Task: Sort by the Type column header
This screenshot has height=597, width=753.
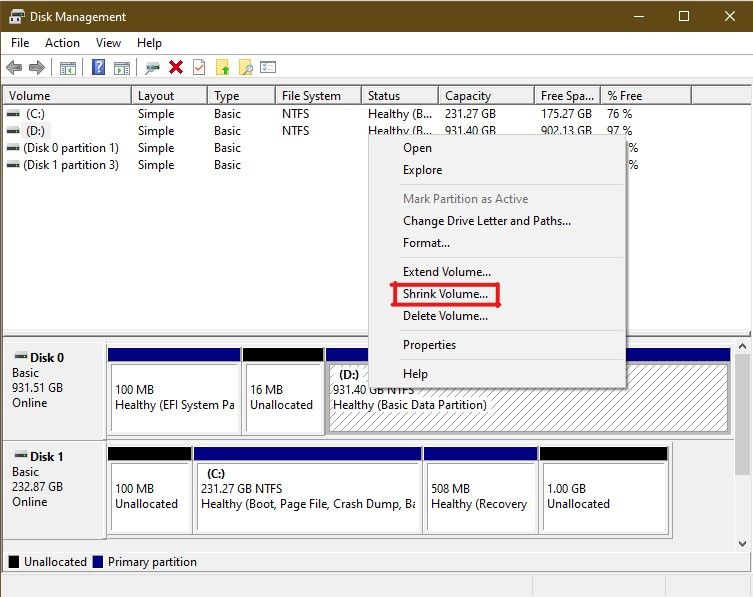Action: point(242,96)
